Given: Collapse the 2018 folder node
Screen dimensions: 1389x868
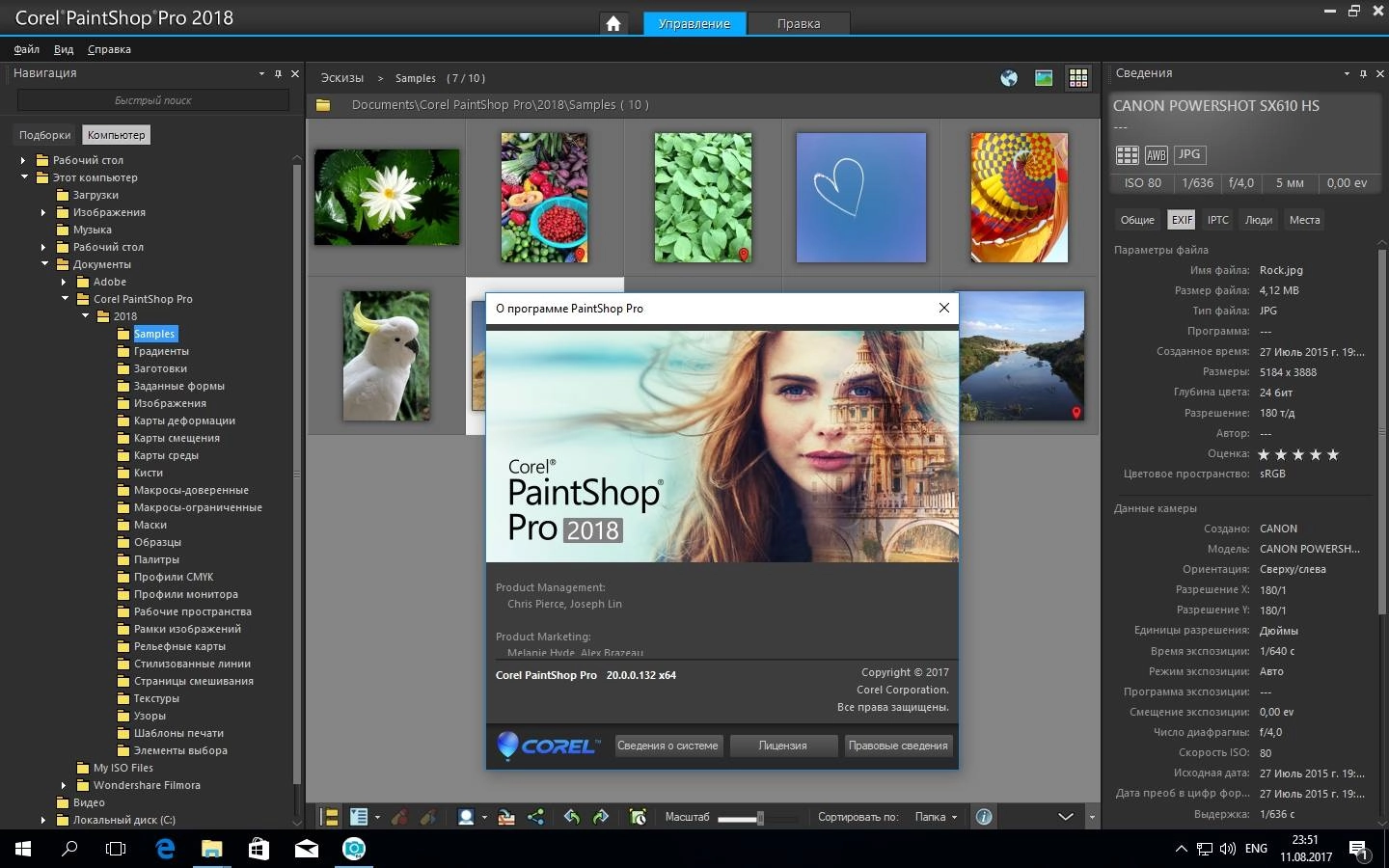Looking at the screenshot, I should (x=84, y=316).
